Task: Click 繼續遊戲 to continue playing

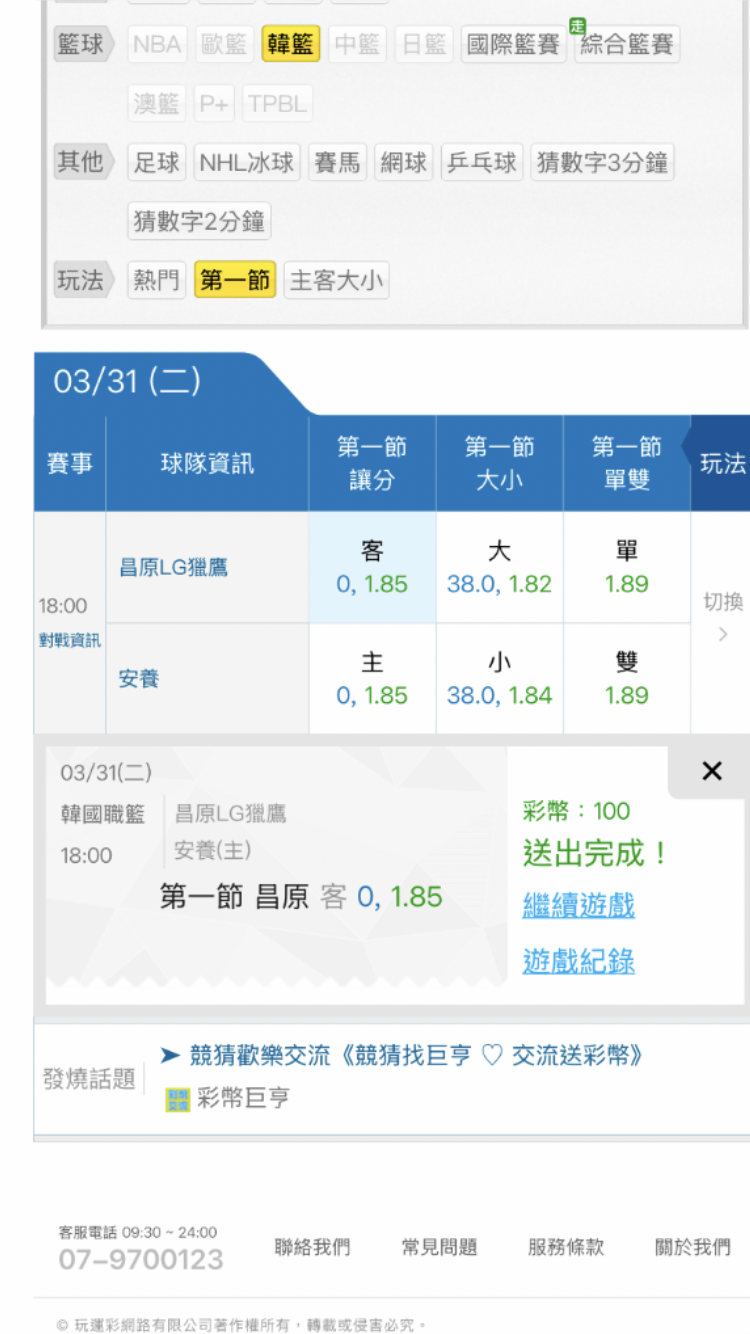Action: click(579, 906)
